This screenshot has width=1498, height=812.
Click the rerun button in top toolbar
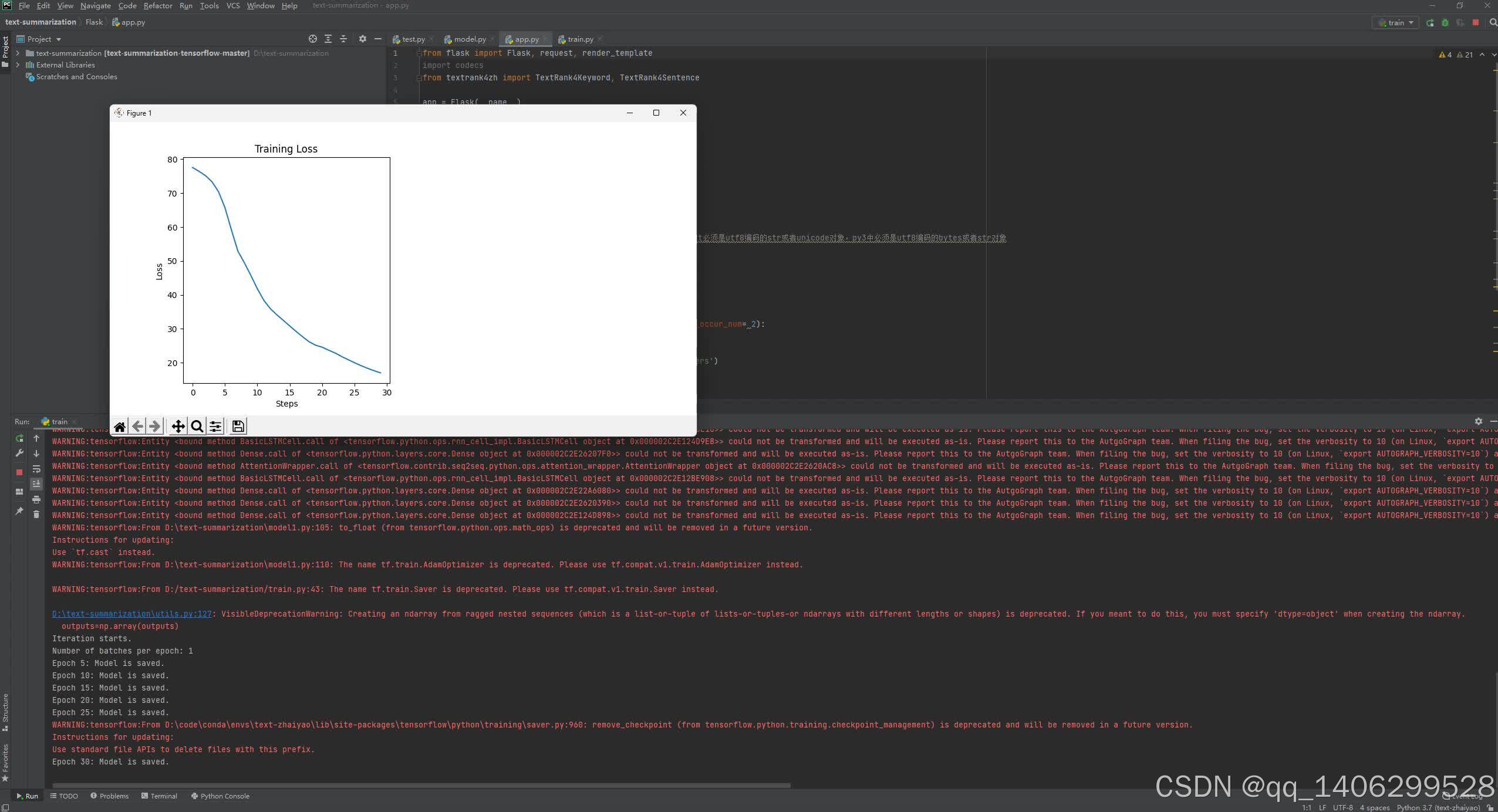(1430, 22)
